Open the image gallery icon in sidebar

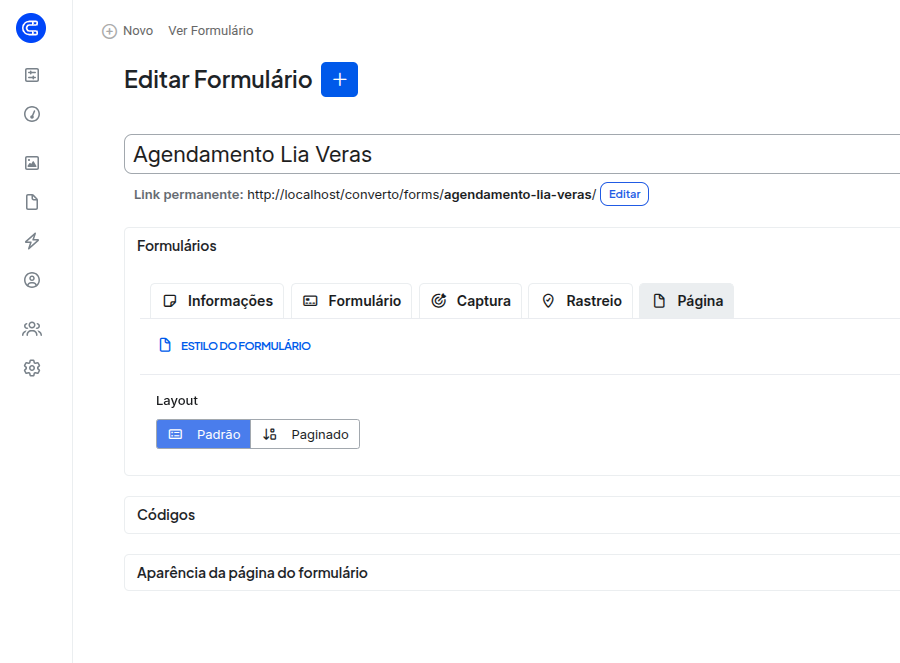click(32, 163)
